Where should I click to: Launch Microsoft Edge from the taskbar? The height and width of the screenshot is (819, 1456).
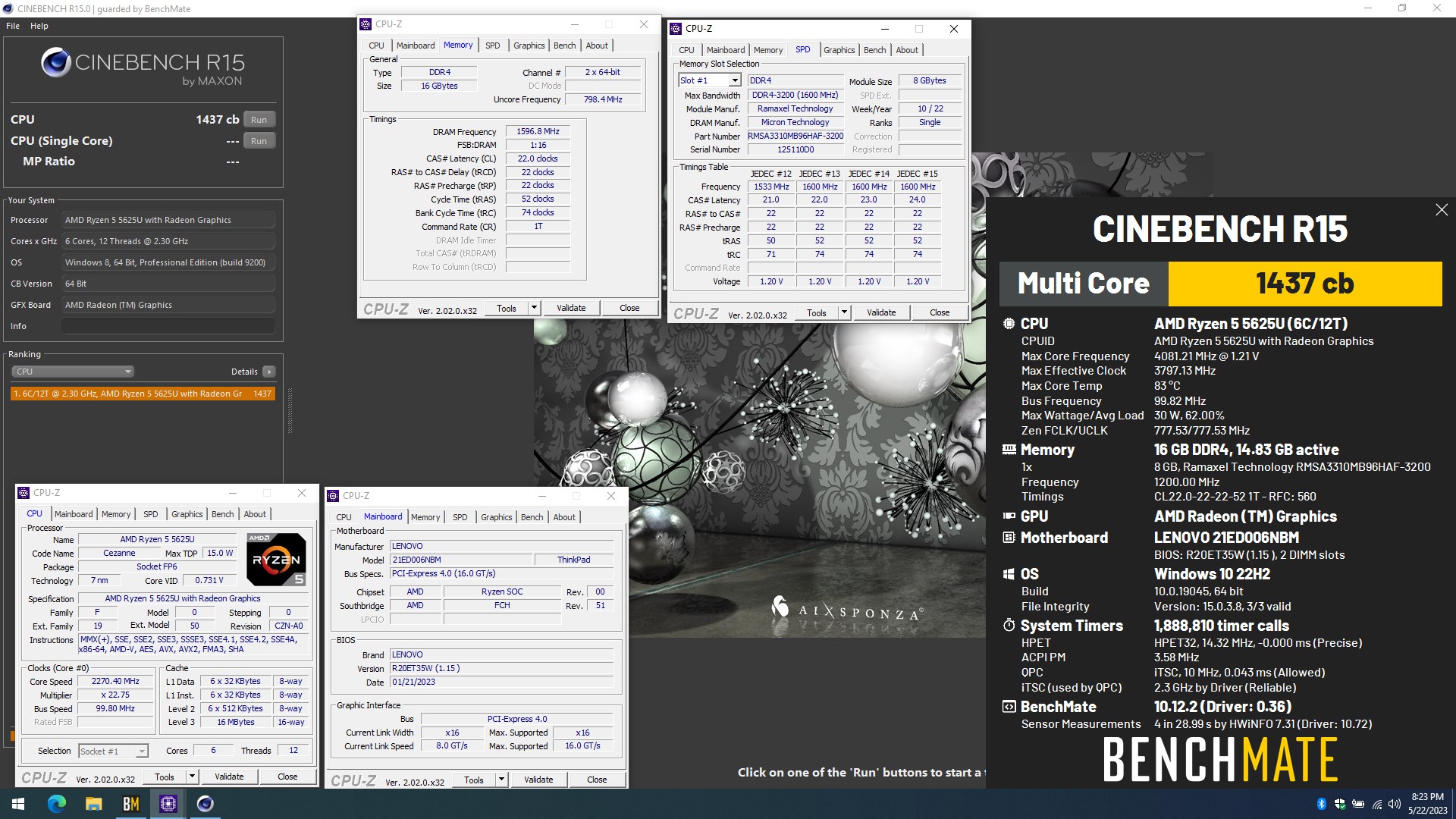57,804
